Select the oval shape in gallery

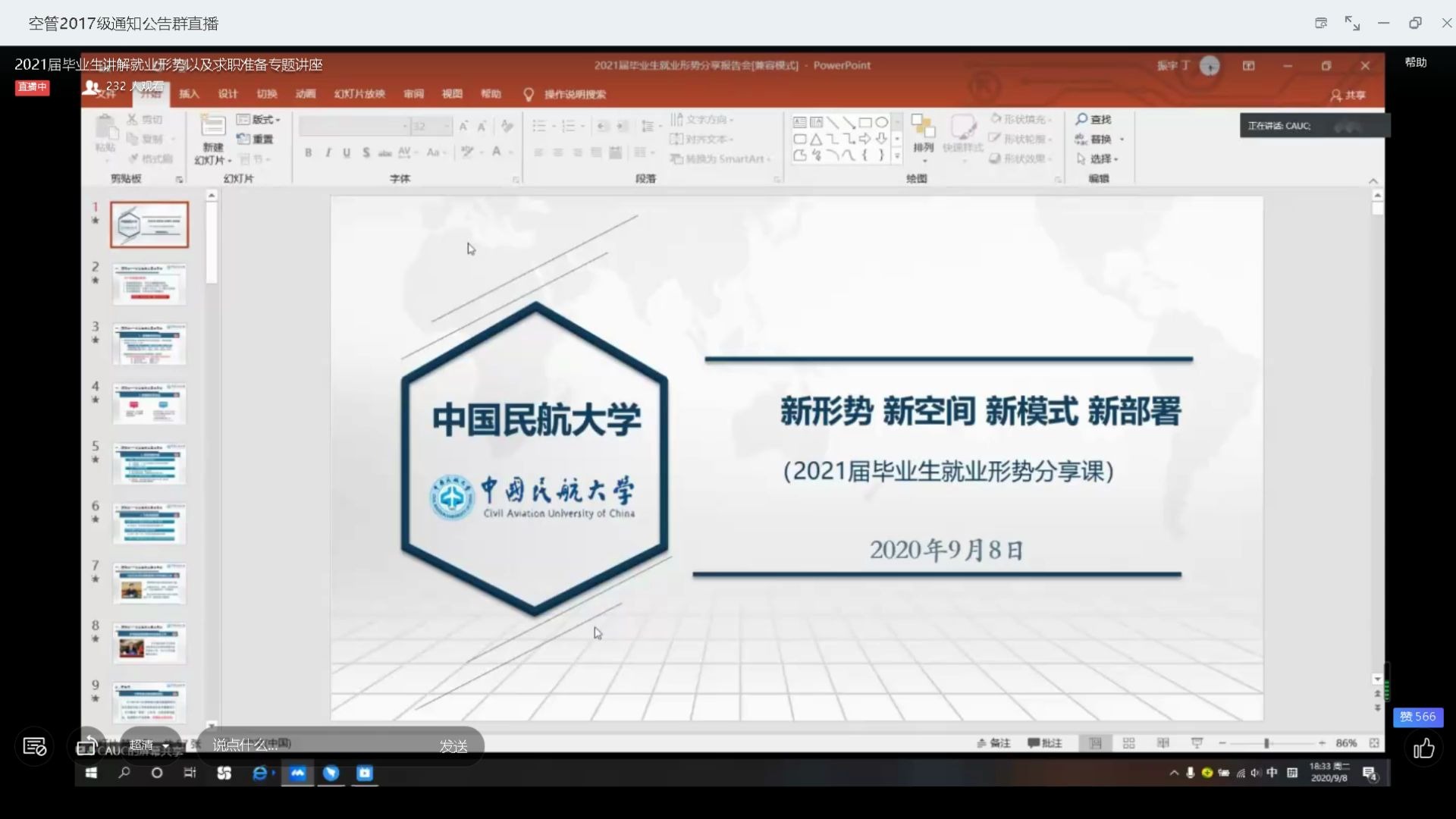click(x=881, y=122)
